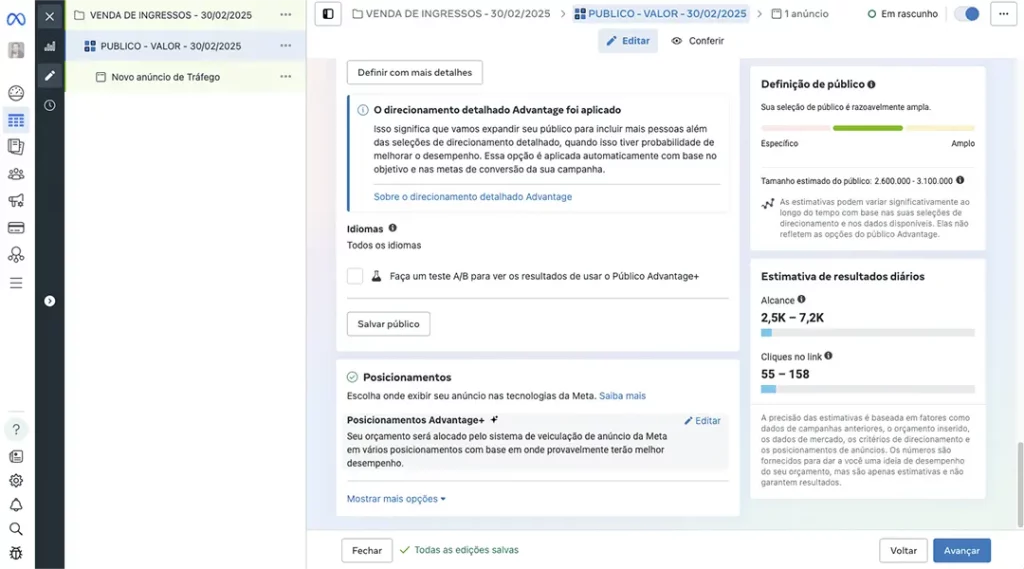This screenshot has width=1024, height=569.
Task: Open the Help question mark icon
Action: [x=16, y=429]
